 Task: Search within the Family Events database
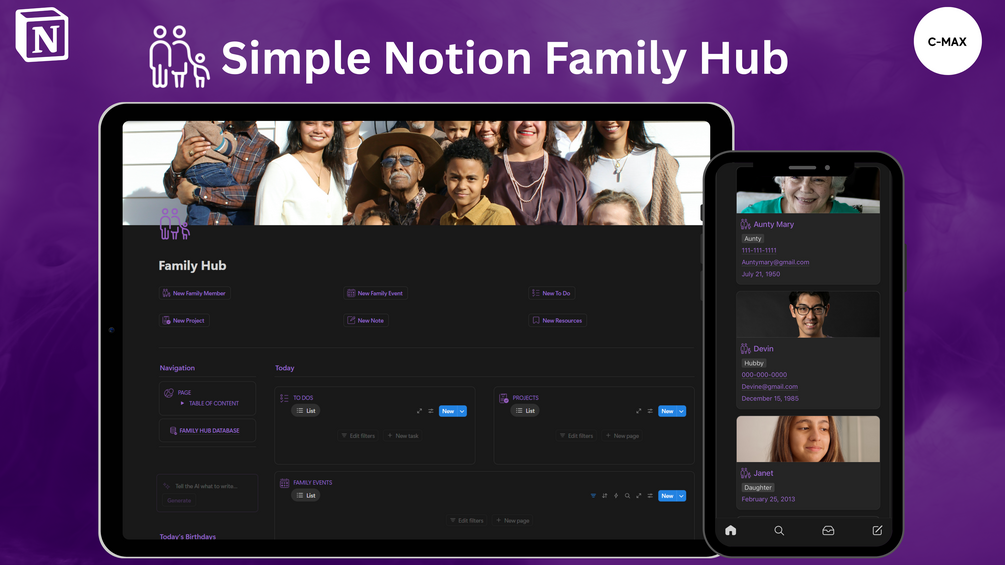(627, 496)
